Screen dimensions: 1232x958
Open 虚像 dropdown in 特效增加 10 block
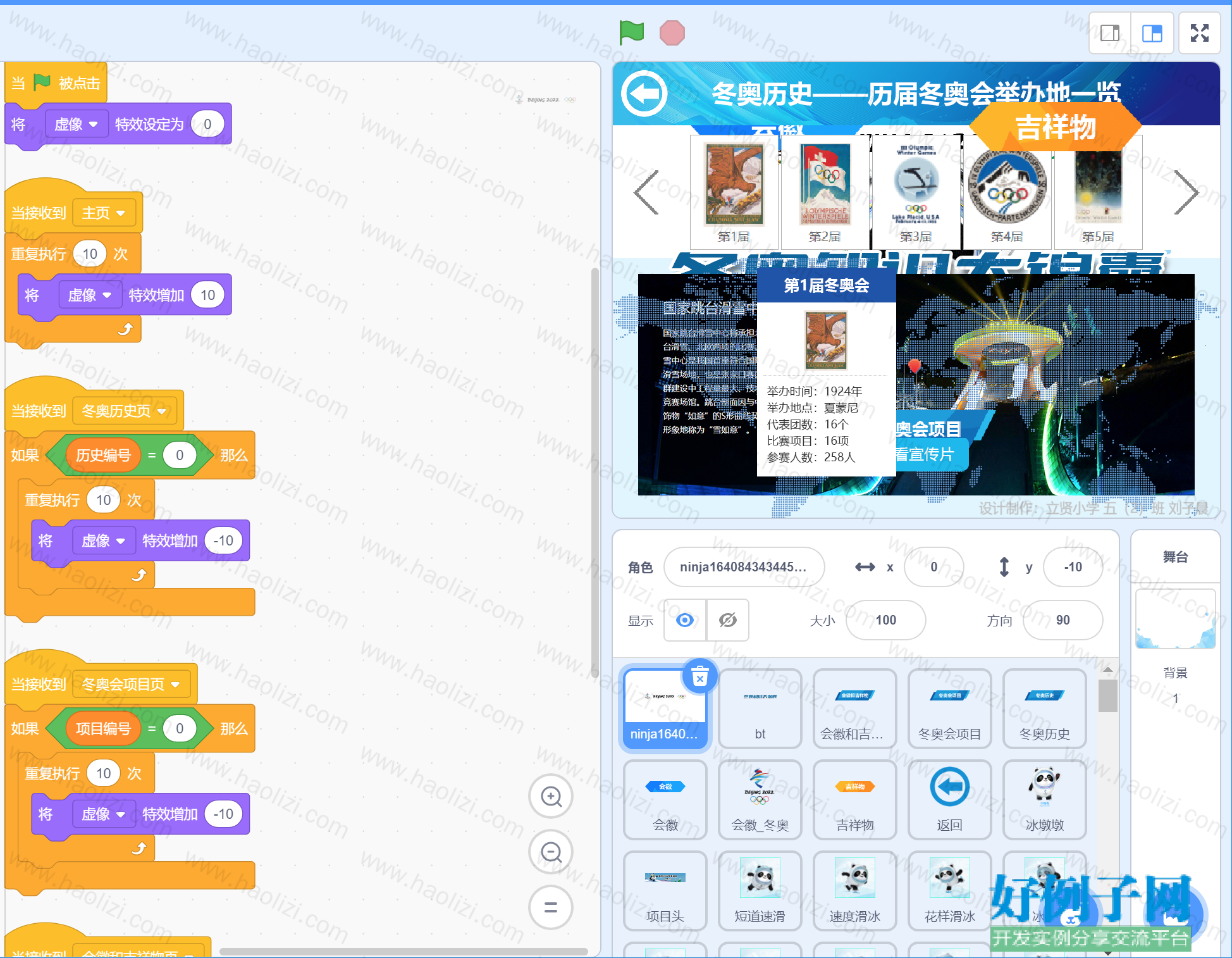(x=90, y=295)
